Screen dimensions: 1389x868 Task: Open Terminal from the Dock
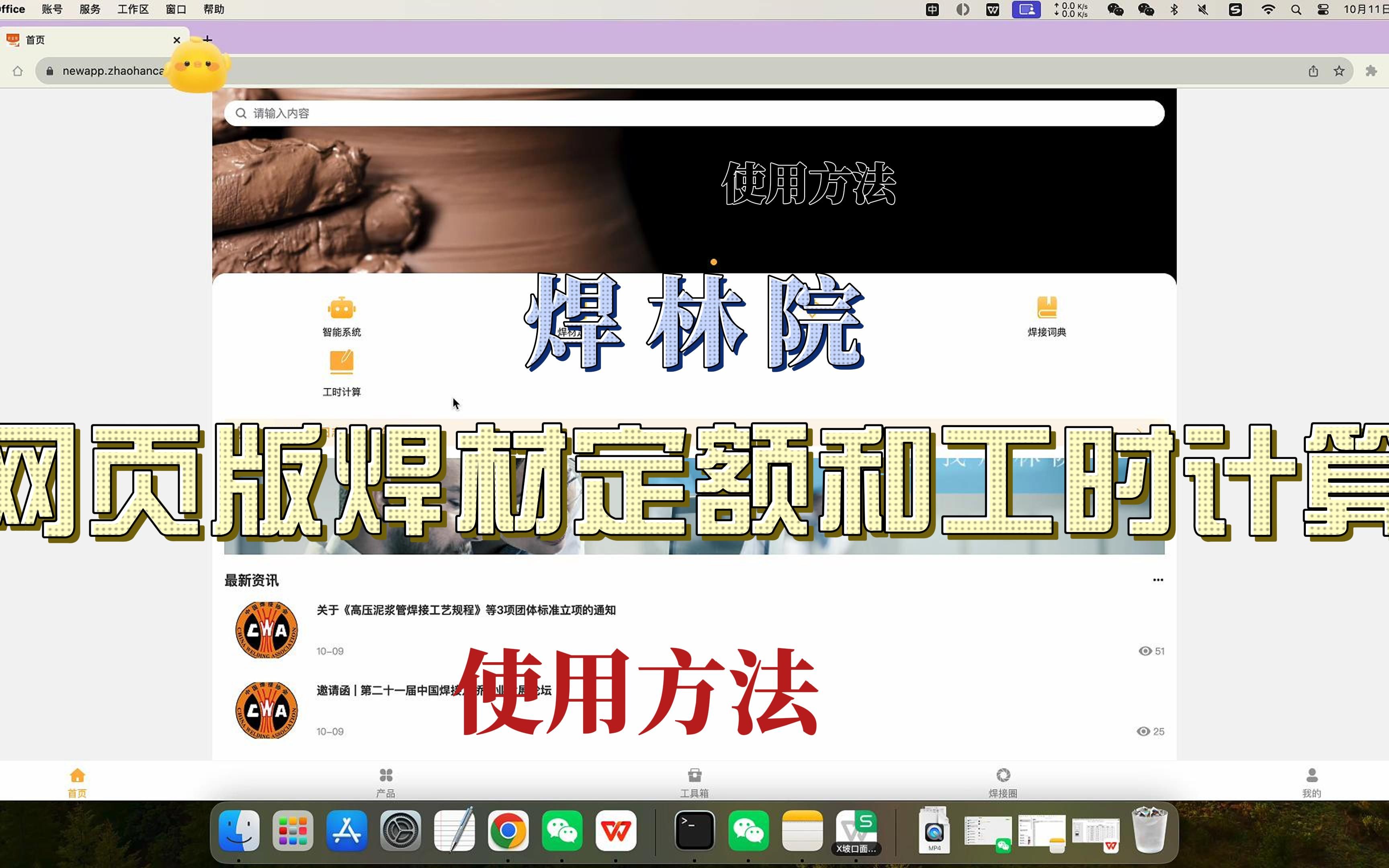tap(694, 830)
